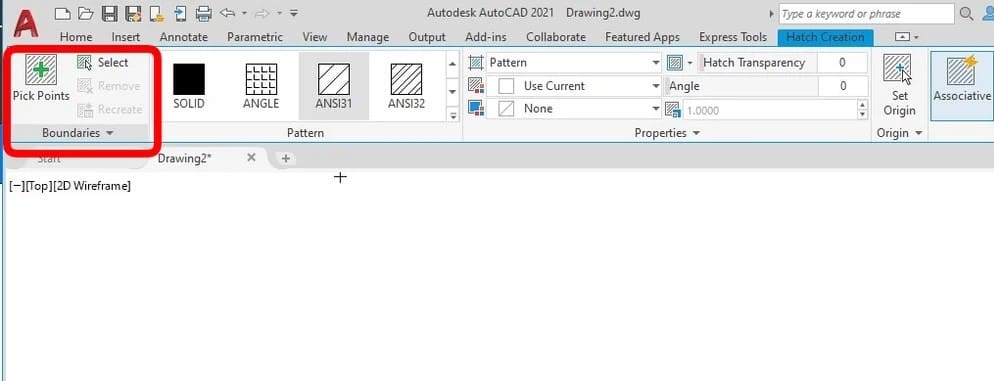Open a new drawing tab with plus button

[285, 158]
